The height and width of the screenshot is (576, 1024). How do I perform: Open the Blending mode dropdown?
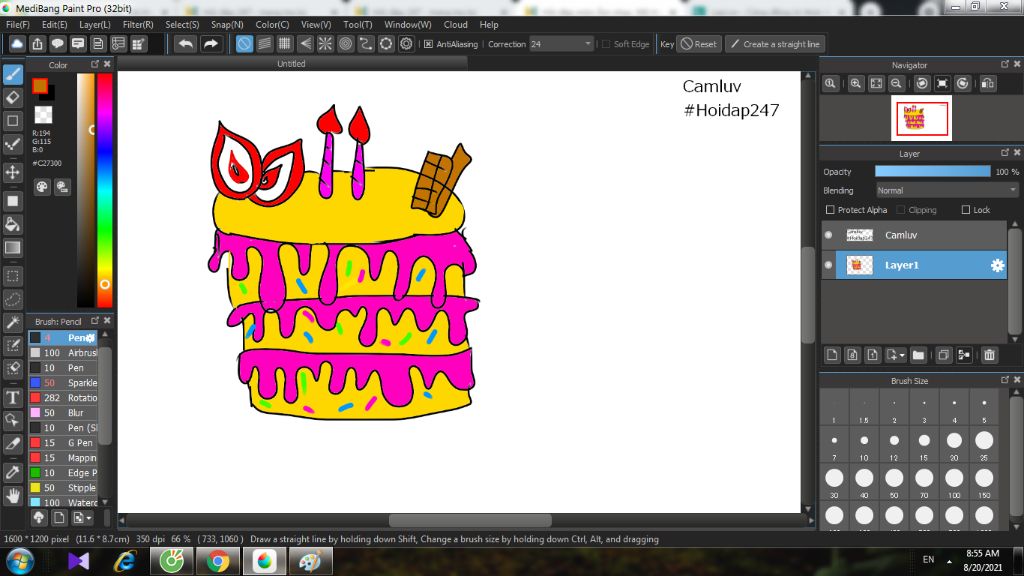pyautogui.click(x=947, y=190)
